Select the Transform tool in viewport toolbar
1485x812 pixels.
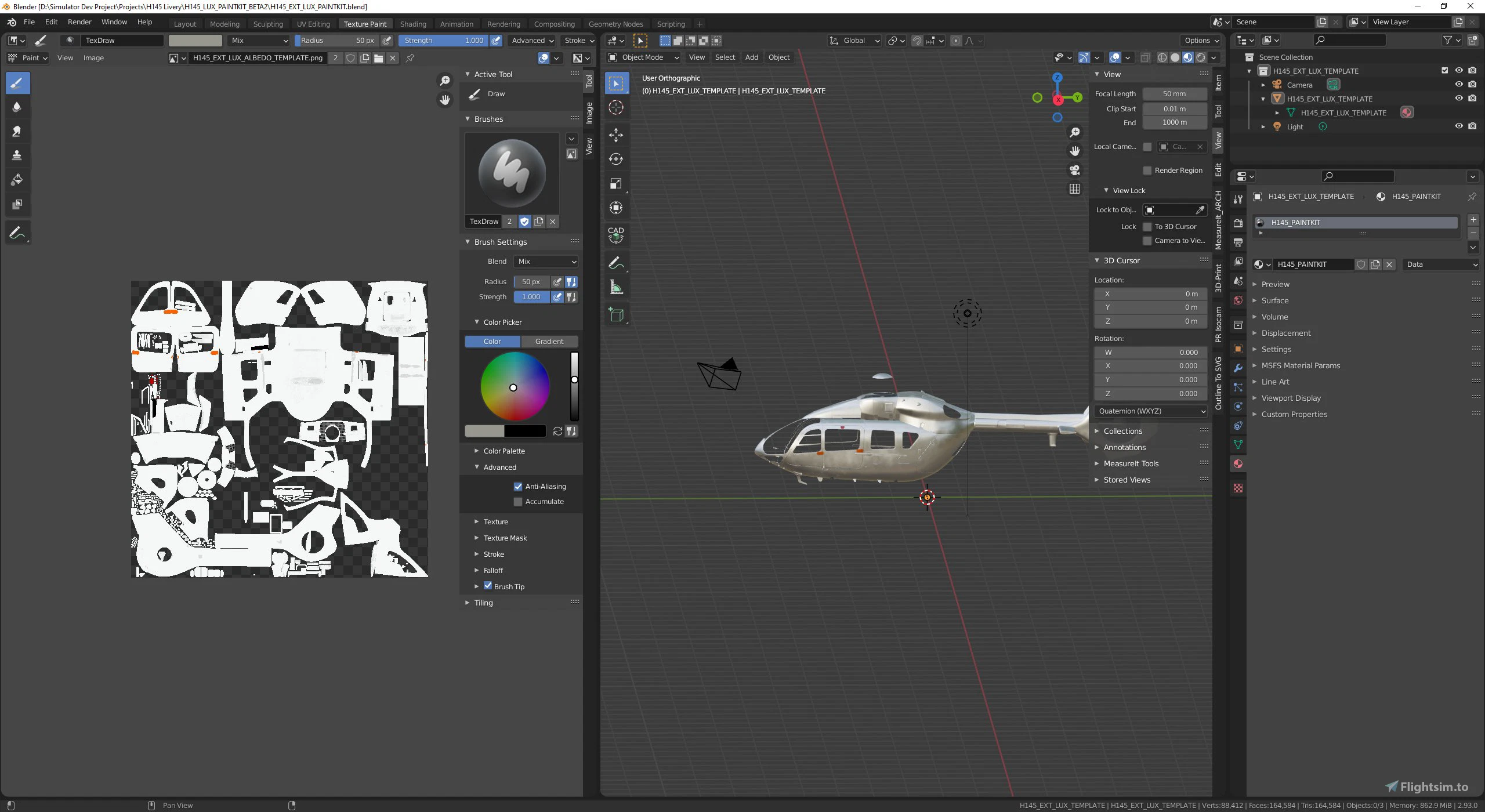[616, 208]
